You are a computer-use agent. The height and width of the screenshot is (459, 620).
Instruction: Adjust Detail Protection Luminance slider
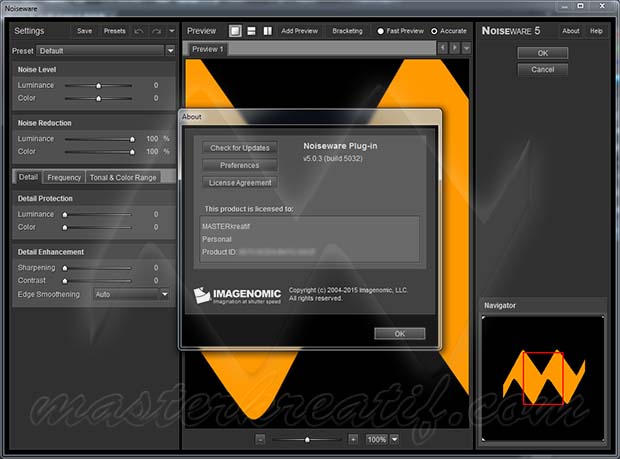click(65, 215)
